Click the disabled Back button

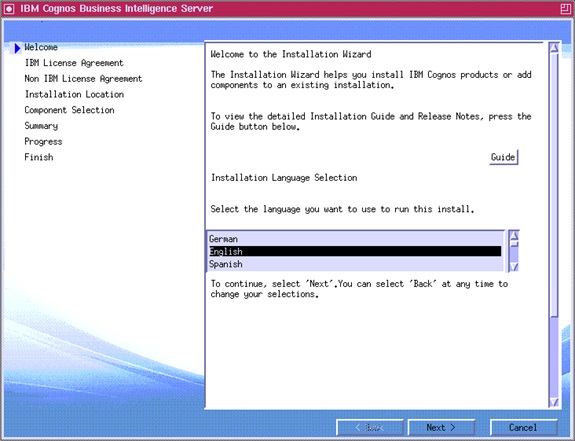(370, 428)
